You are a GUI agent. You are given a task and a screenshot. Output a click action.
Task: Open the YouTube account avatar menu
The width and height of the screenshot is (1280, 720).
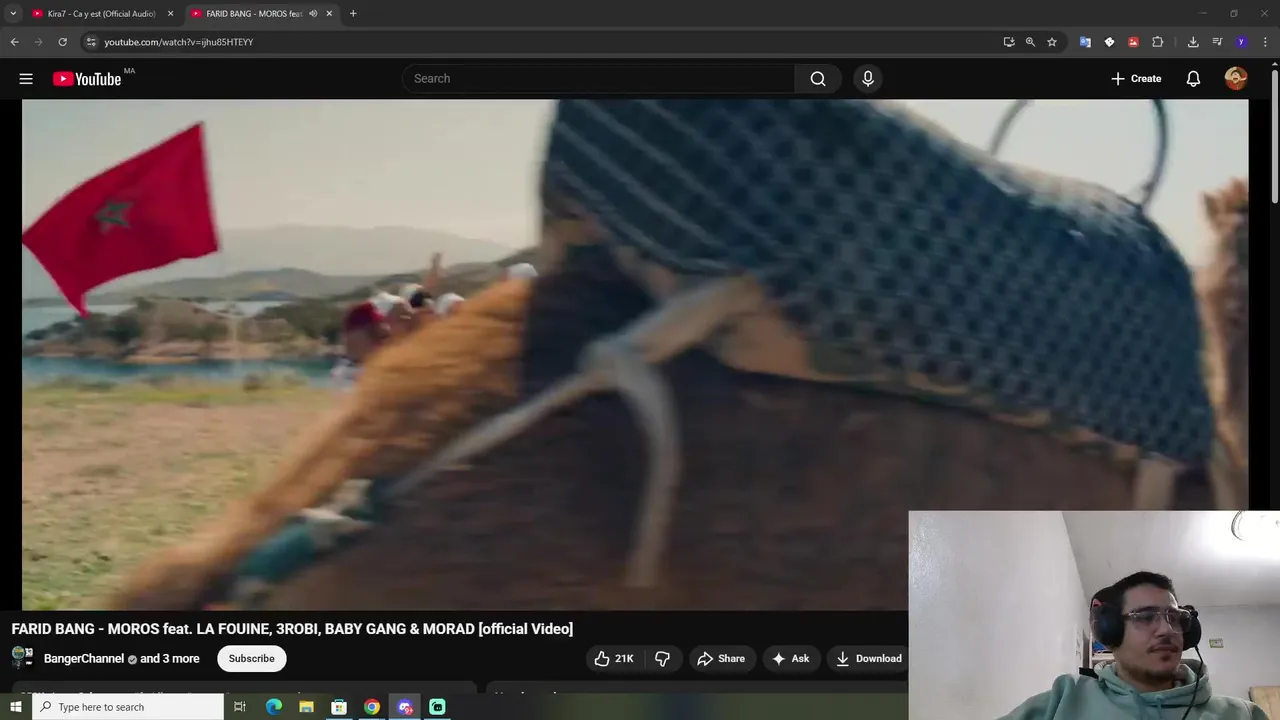(1236, 79)
